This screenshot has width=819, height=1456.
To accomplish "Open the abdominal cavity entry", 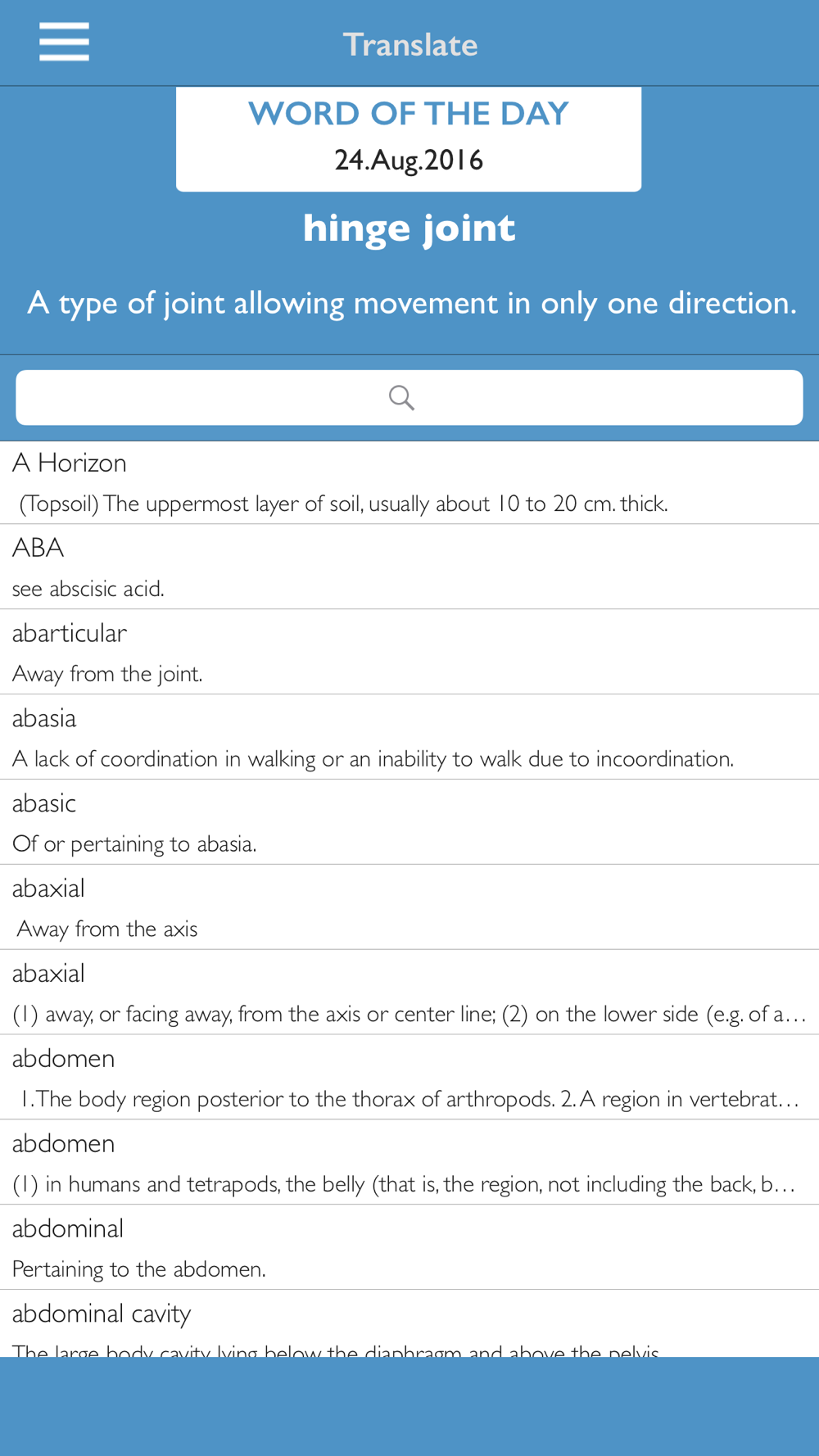I will (409, 1323).
